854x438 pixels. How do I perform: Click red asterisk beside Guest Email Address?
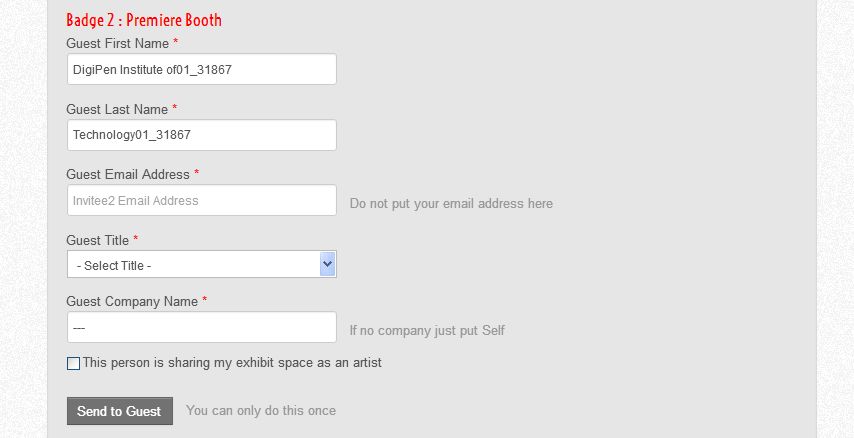pyautogui.click(x=197, y=173)
